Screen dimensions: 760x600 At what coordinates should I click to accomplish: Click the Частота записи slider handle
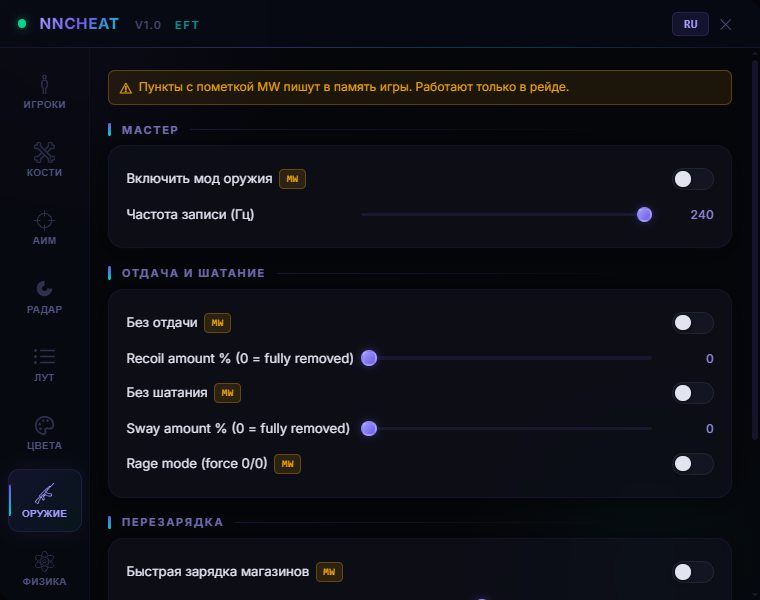click(x=644, y=214)
